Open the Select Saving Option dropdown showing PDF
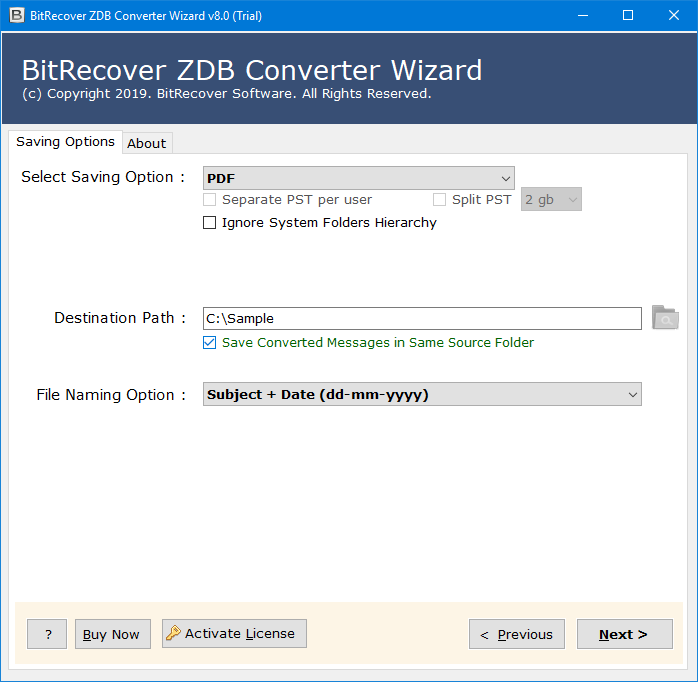698x682 pixels. click(359, 178)
